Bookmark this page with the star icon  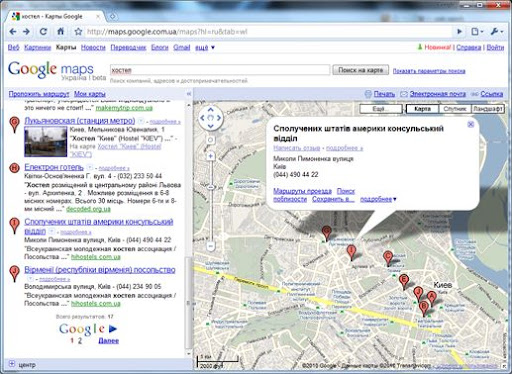point(78,32)
